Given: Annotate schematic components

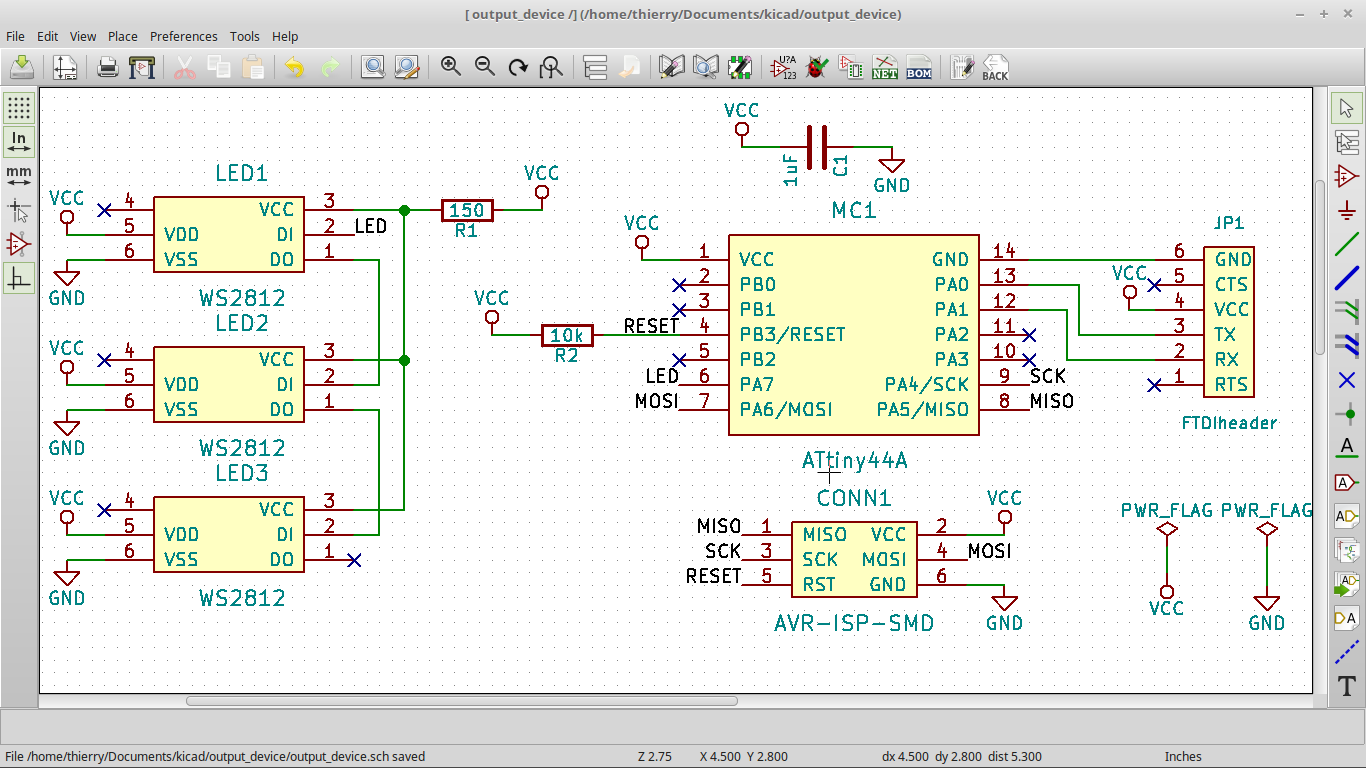Looking at the screenshot, I should click(783, 67).
